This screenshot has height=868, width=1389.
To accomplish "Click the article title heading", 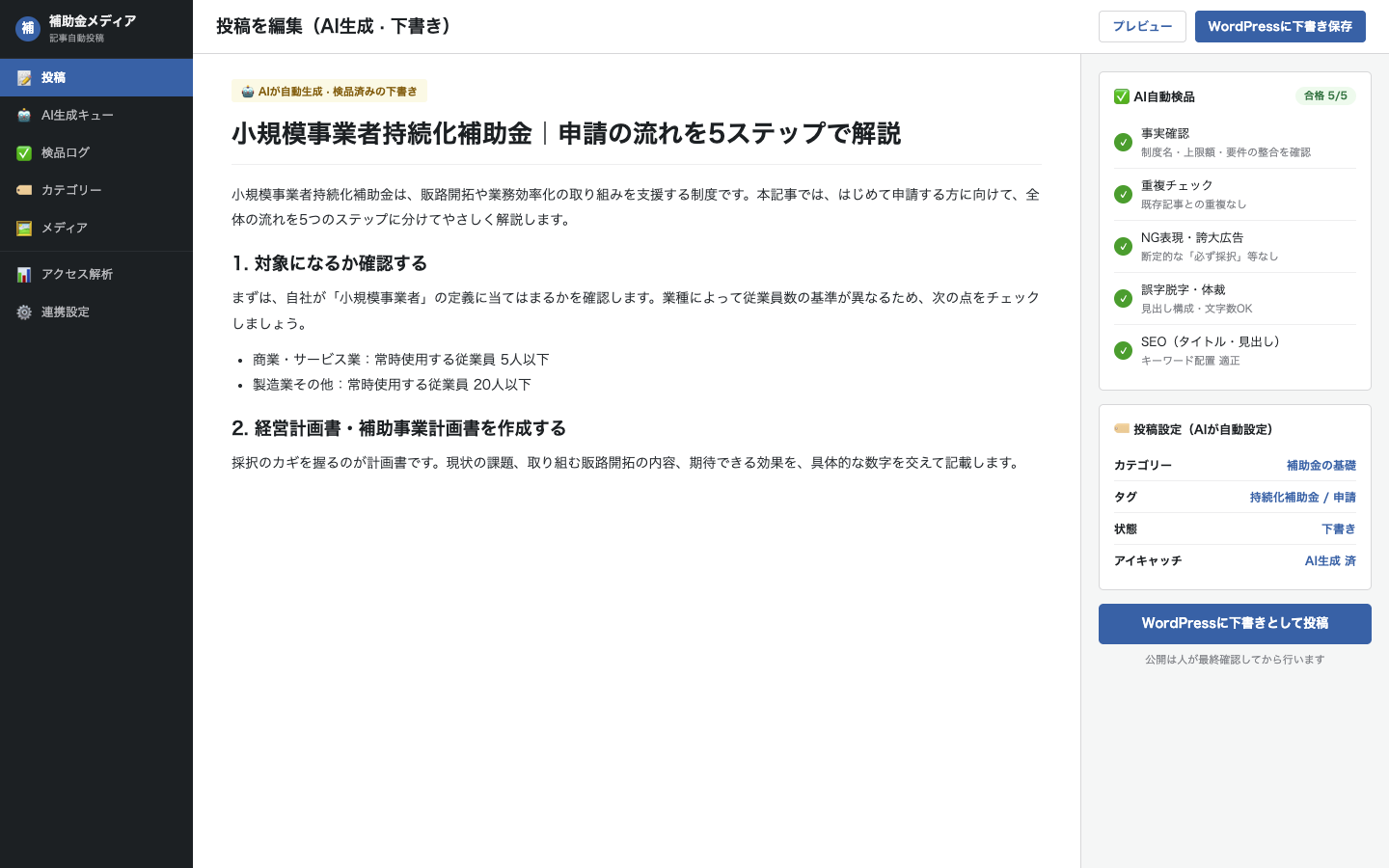I will tap(566, 133).
